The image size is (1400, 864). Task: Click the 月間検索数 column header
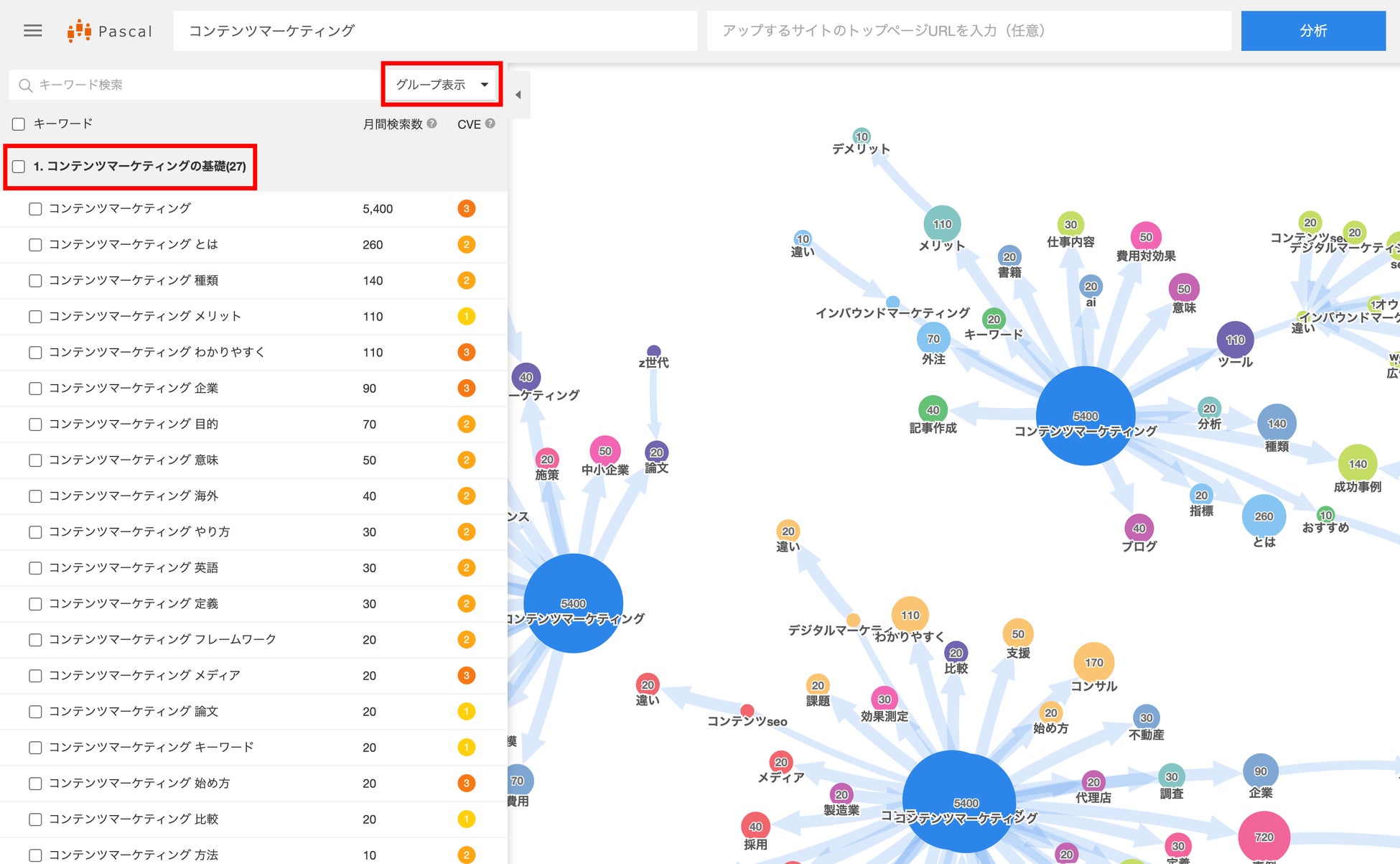tap(392, 124)
